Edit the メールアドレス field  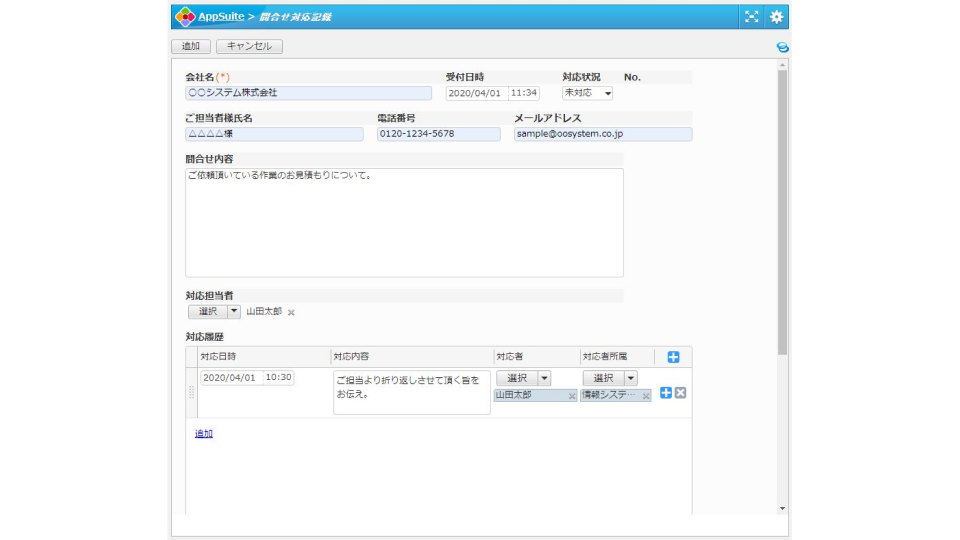603,134
